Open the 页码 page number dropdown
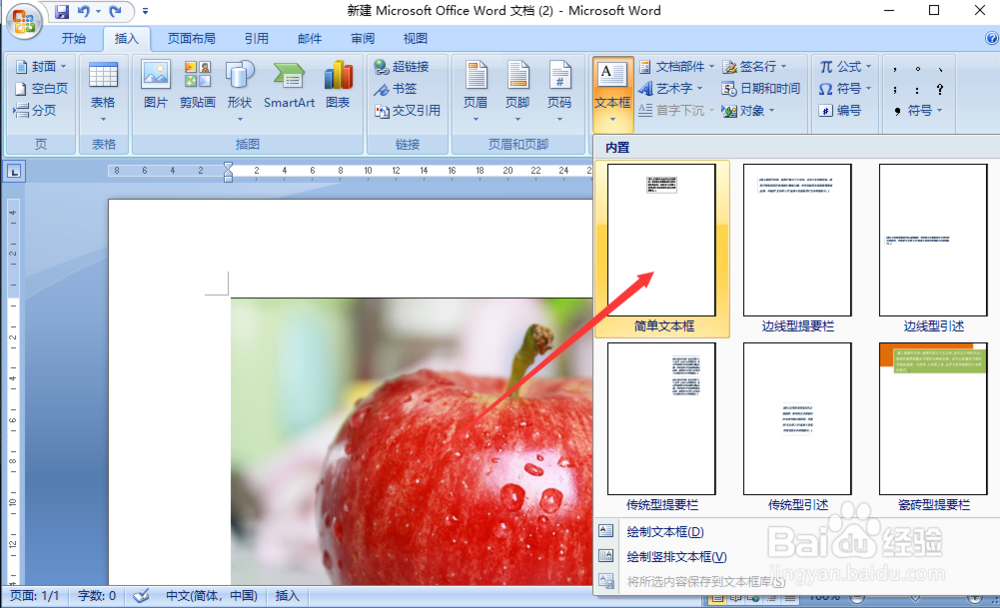 [x=560, y=91]
